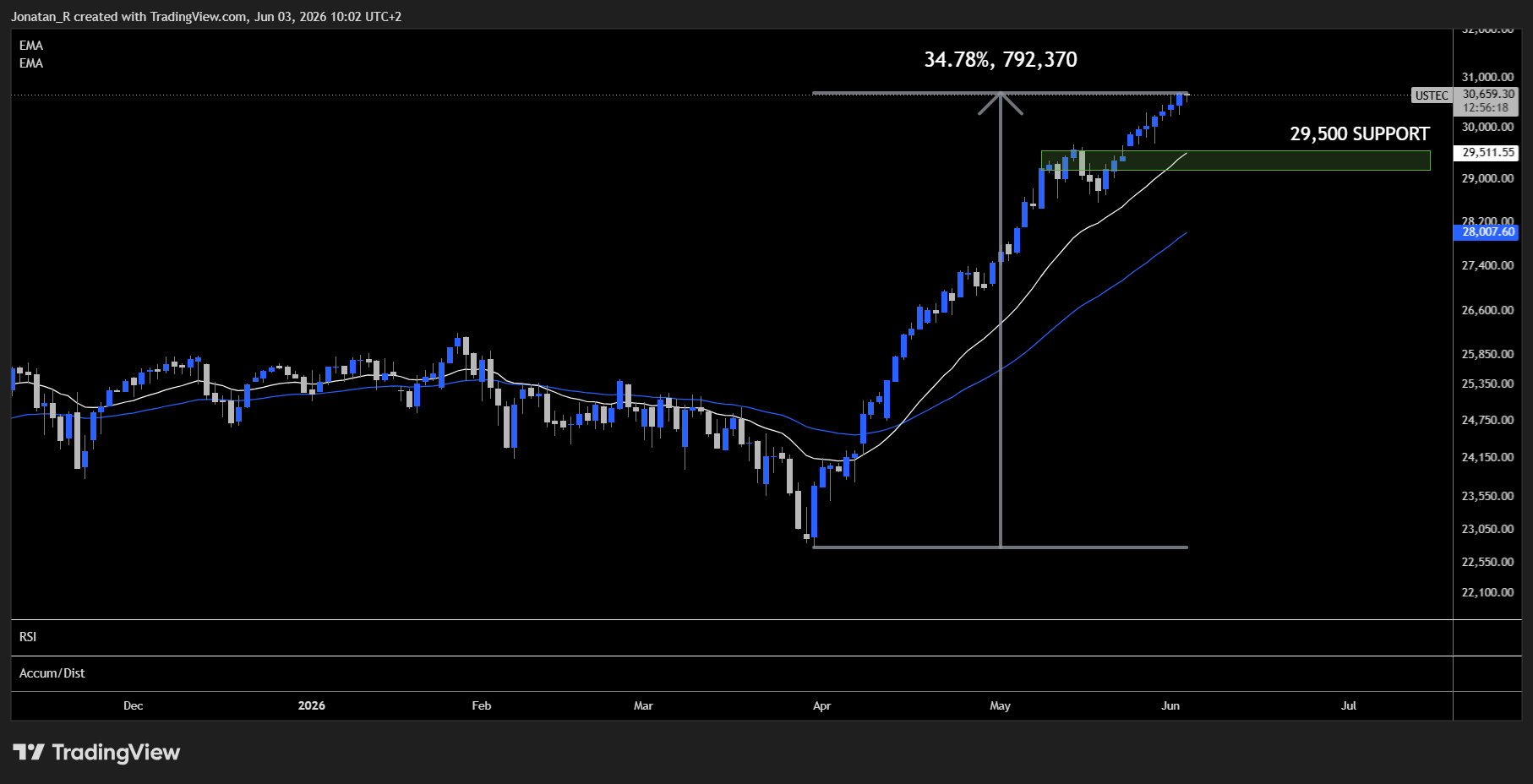Select the first EMA indicator legend

click(x=31, y=46)
